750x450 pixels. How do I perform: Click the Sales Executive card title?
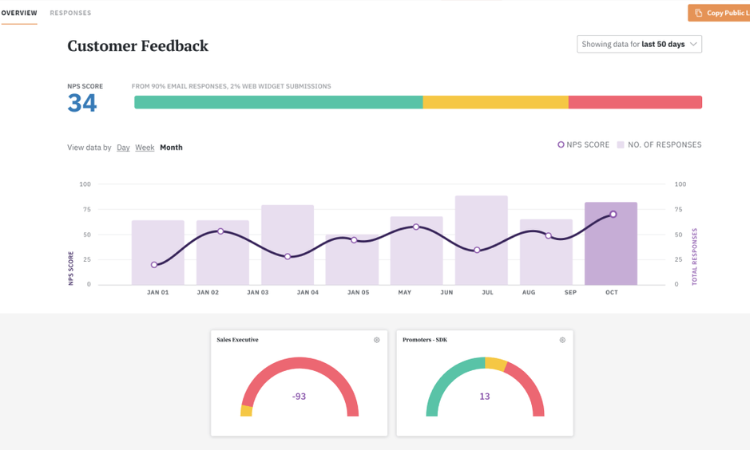point(237,340)
